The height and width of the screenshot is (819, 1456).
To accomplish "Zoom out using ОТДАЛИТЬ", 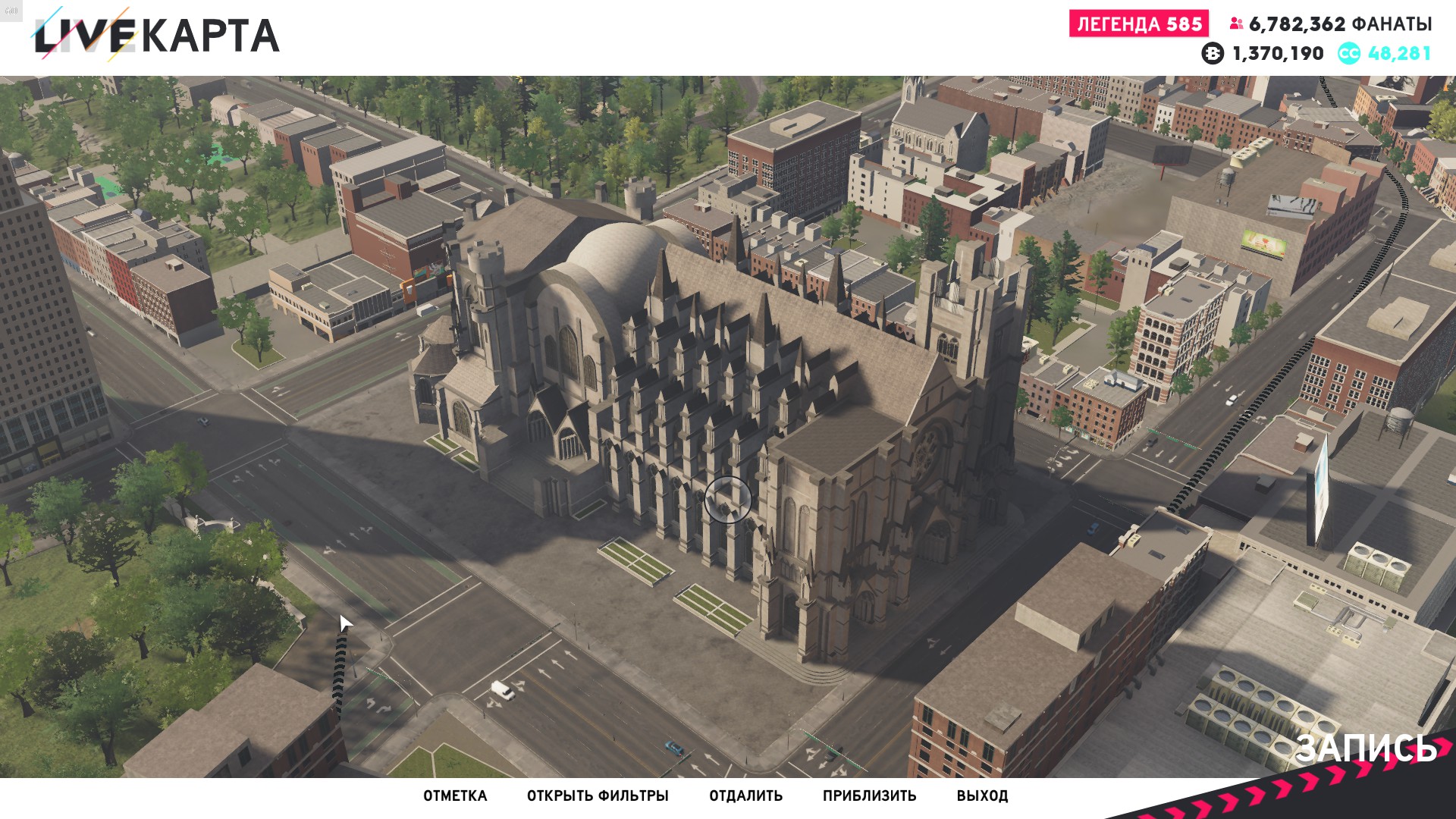I will (x=745, y=795).
